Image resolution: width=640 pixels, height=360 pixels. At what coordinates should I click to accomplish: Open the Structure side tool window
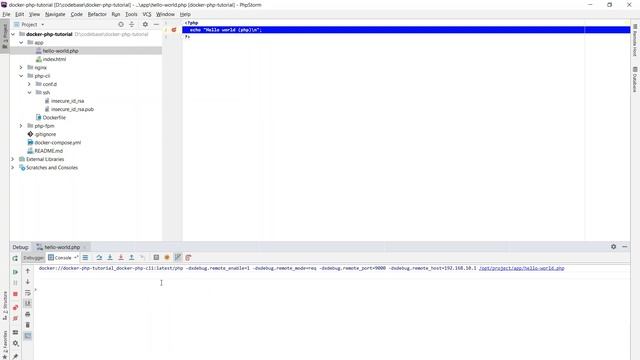click(x=5, y=305)
